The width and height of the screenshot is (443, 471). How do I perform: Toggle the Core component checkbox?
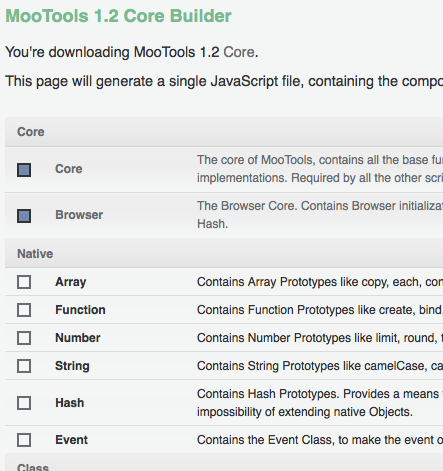(x=24, y=170)
